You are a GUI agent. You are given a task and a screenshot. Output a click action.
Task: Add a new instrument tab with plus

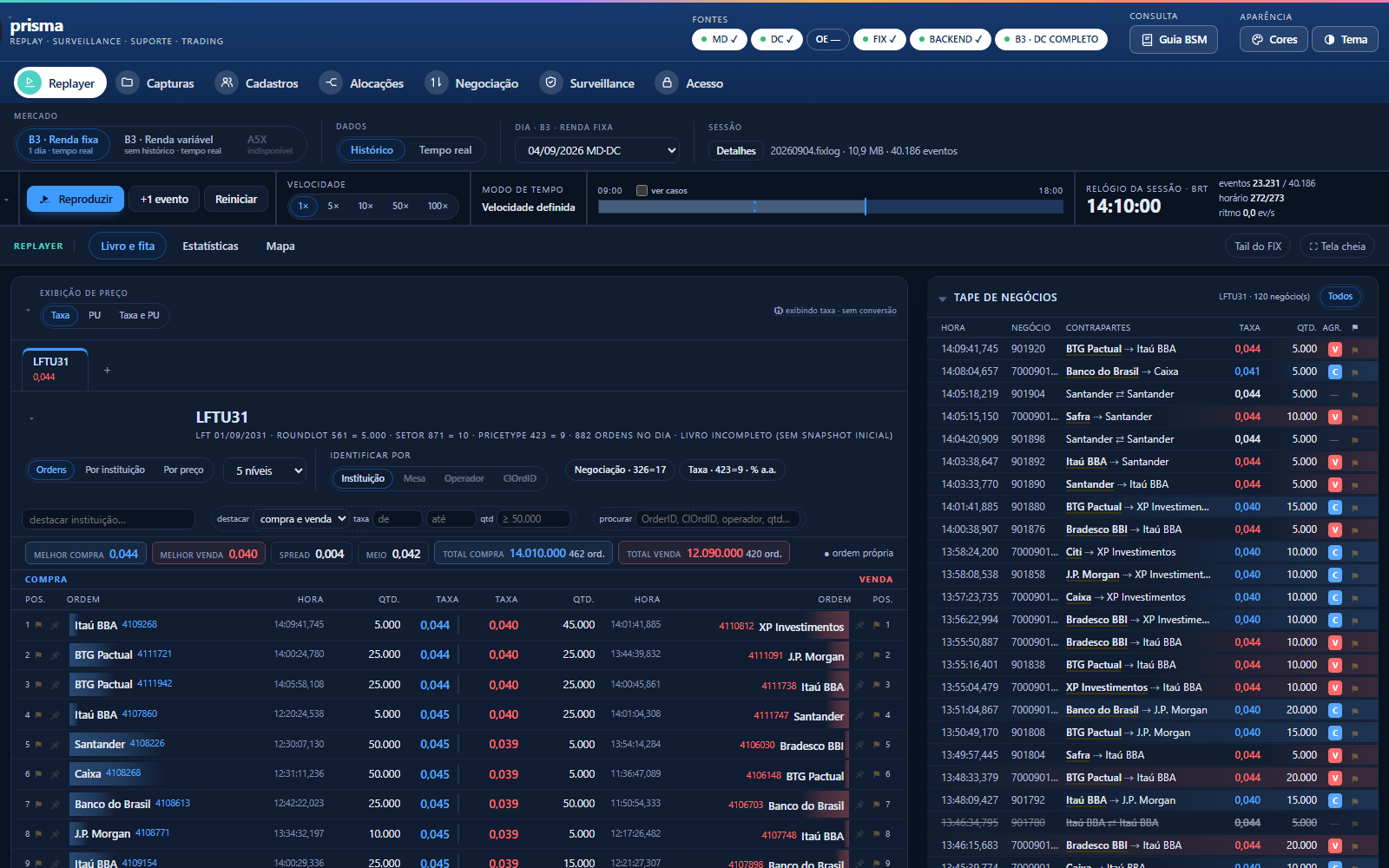point(108,371)
